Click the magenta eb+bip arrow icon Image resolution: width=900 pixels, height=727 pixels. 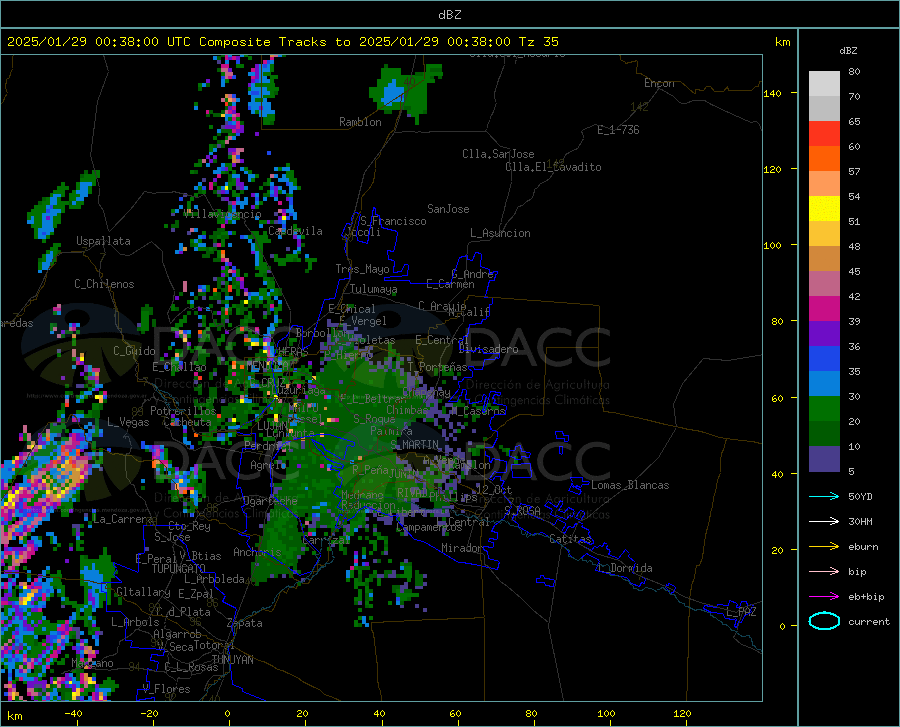(x=824, y=597)
